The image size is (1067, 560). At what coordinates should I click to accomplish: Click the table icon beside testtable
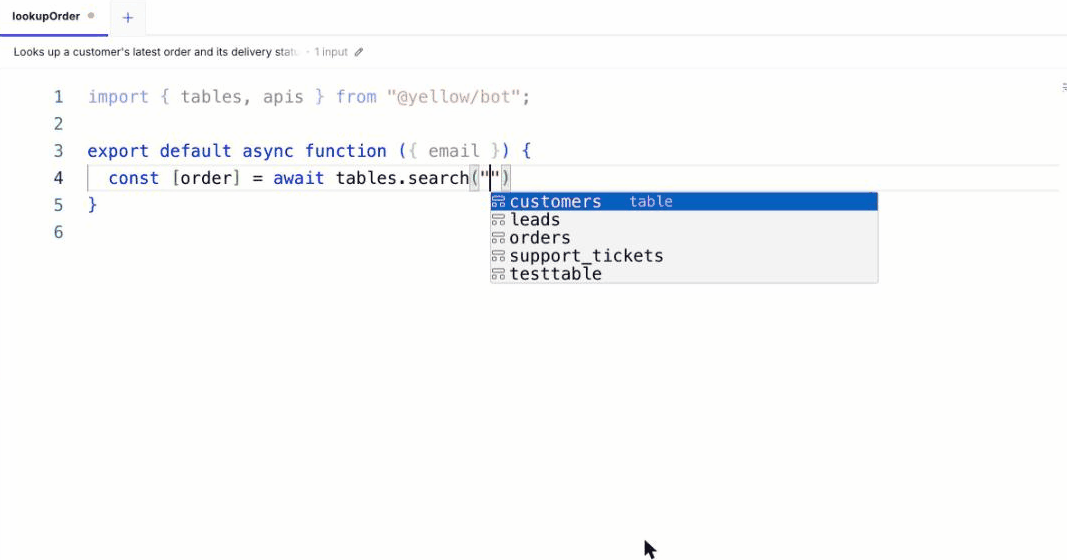click(x=499, y=274)
